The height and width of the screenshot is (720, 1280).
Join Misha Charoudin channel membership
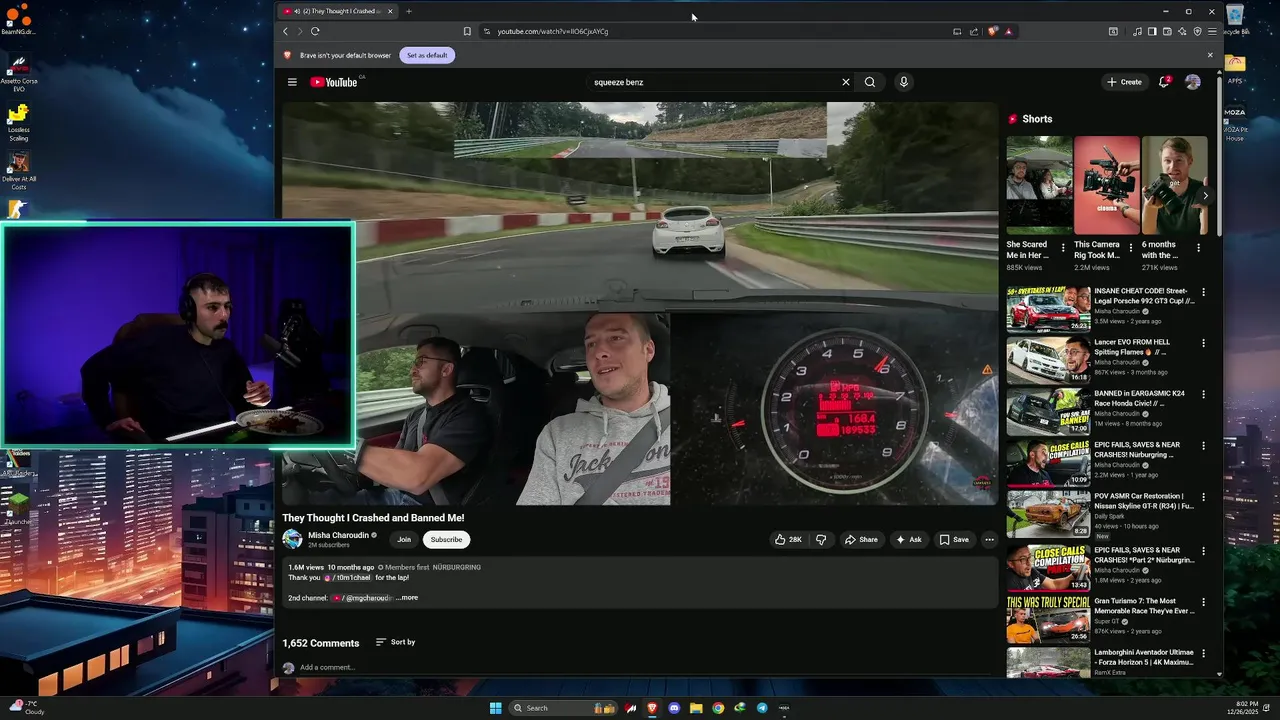coord(404,539)
